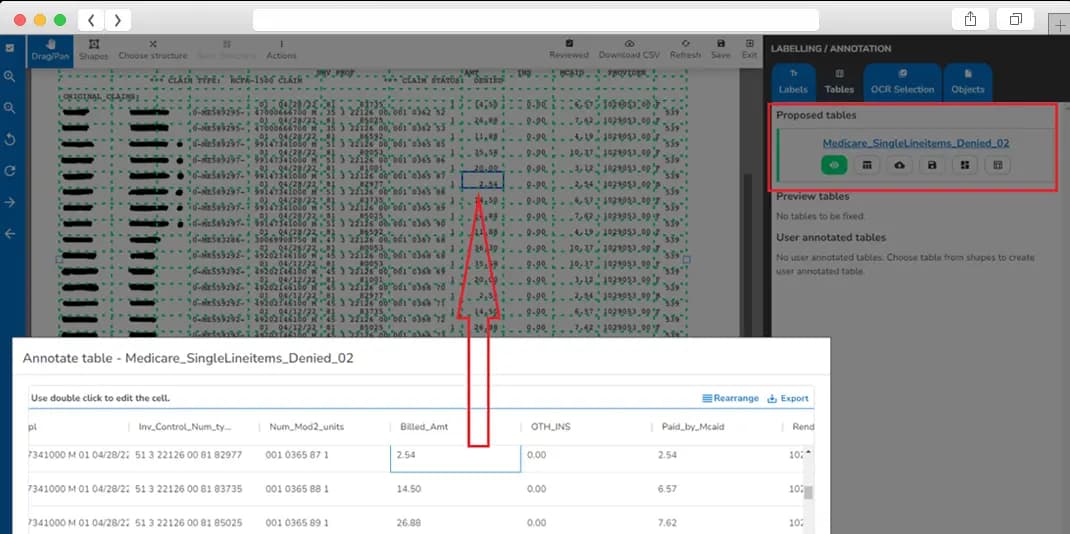
Task: Select the Billed_Amt cell containing 2.54
Action: (x=455, y=456)
